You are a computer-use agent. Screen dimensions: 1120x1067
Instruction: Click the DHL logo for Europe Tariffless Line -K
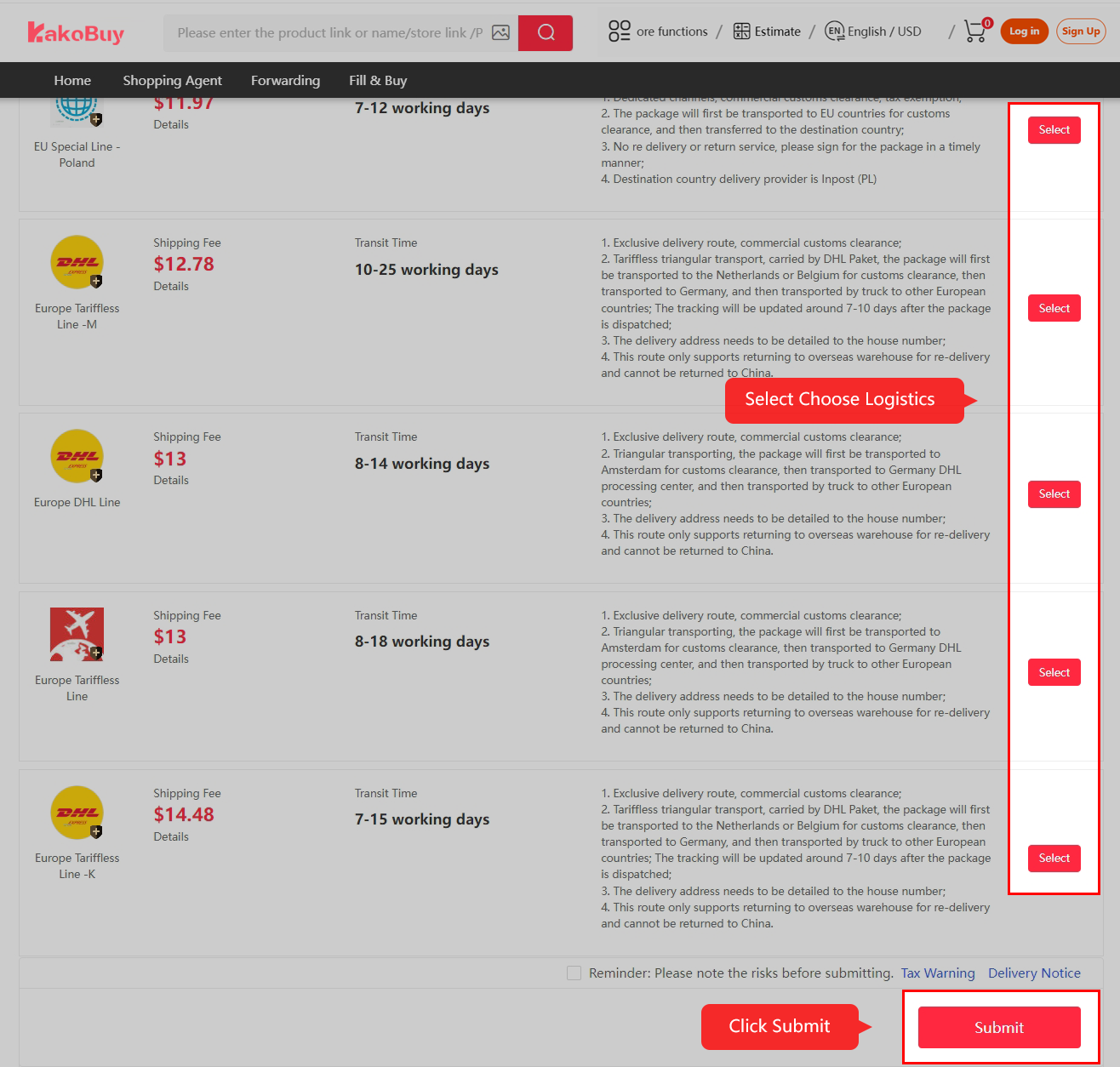click(x=77, y=813)
